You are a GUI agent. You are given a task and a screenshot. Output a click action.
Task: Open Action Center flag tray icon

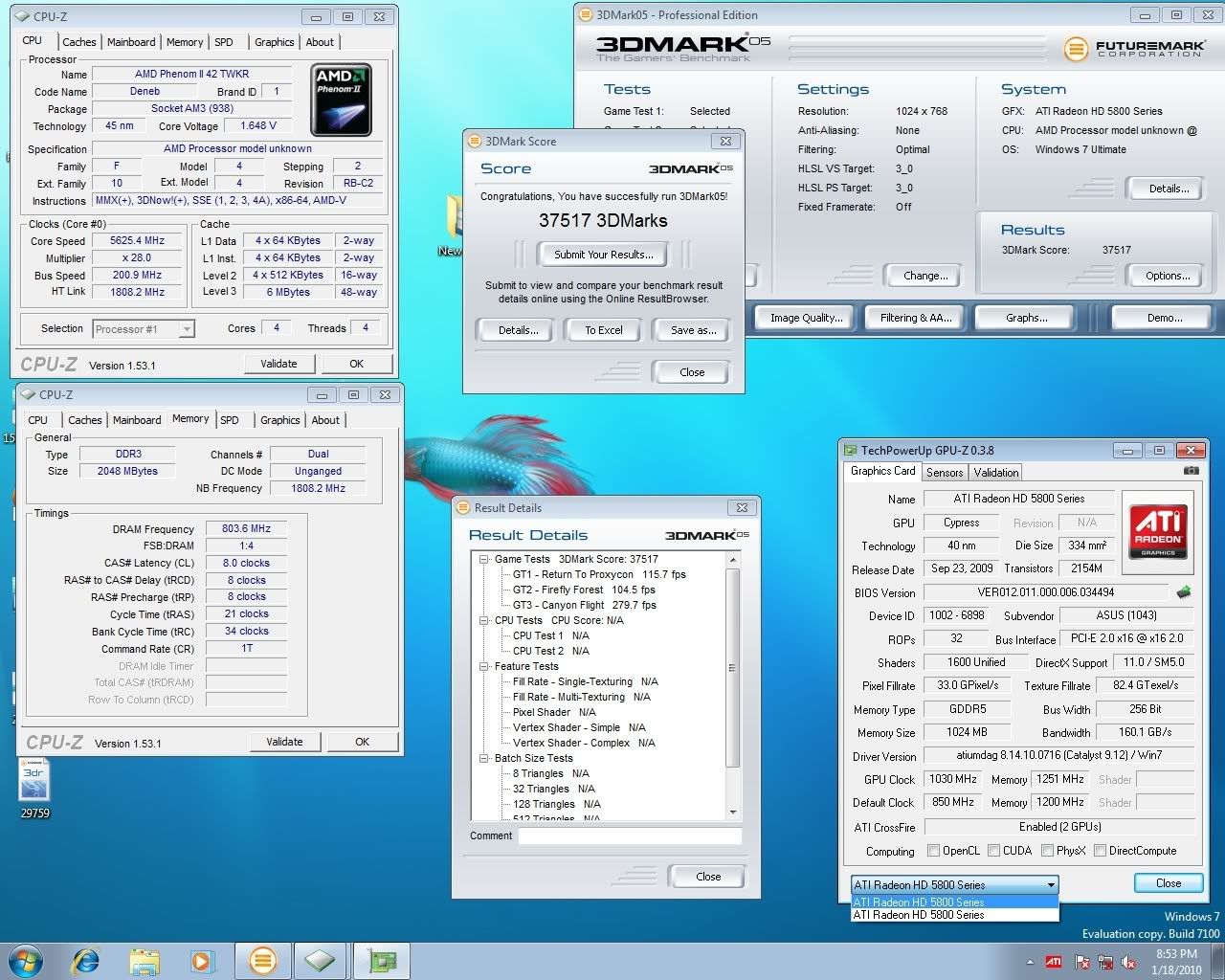[x=1081, y=962]
